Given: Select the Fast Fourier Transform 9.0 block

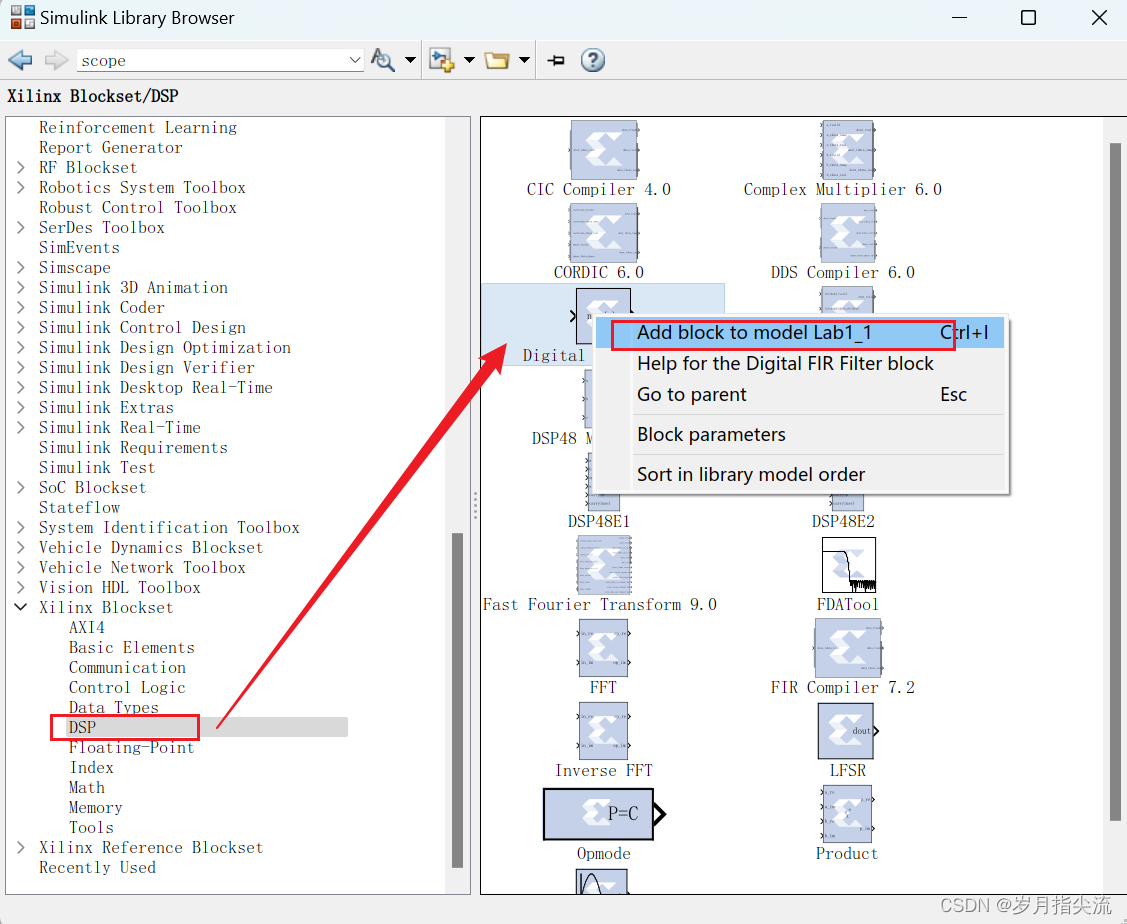Looking at the screenshot, I should pos(604,565).
